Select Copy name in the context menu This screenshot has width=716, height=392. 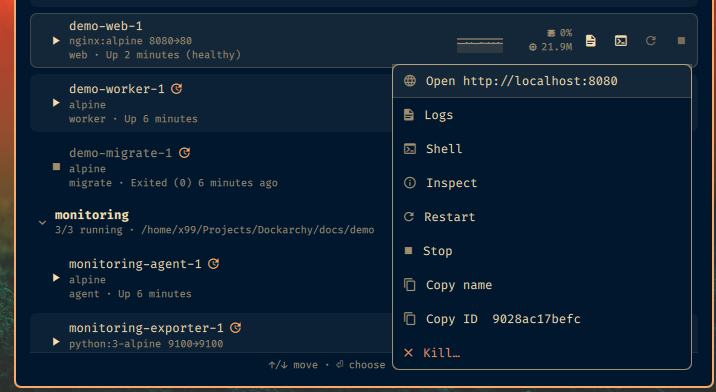pyautogui.click(x=542, y=285)
